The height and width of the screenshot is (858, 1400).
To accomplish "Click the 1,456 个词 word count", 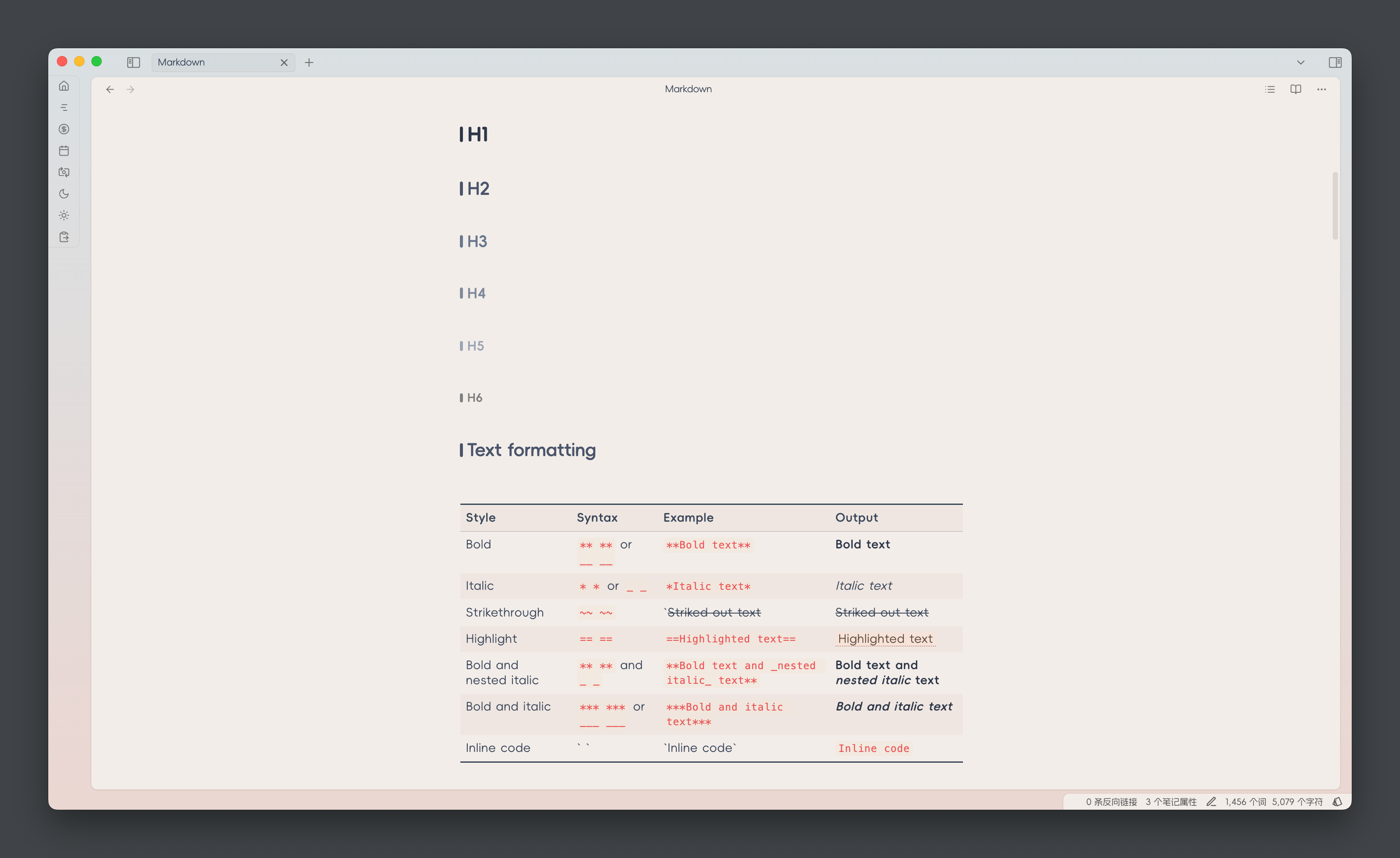I will click(x=1245, y=802).
